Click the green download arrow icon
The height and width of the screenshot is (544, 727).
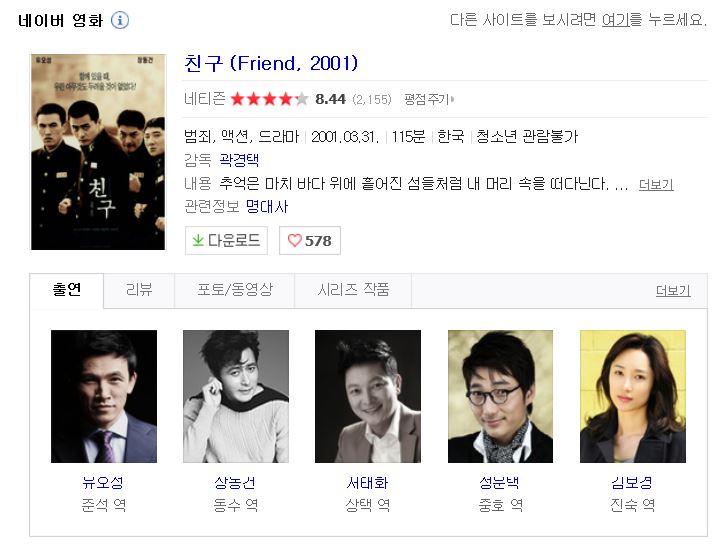click(198, 240)
